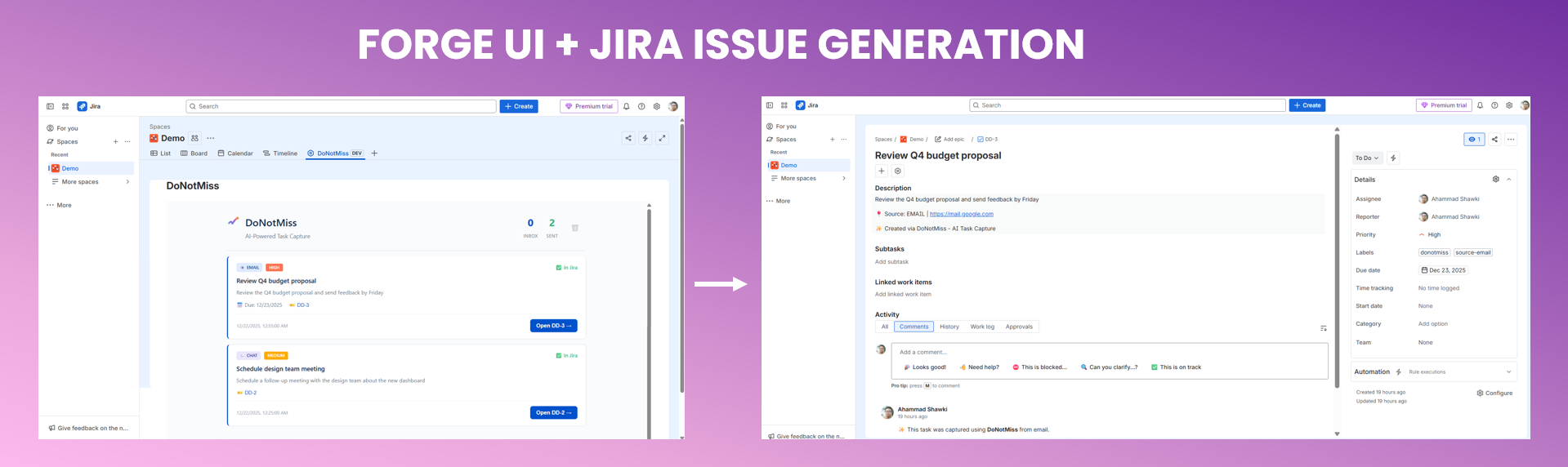
Task: Switch to Work log activity tab
Action: pyautogui.click(x=982, y=327)
